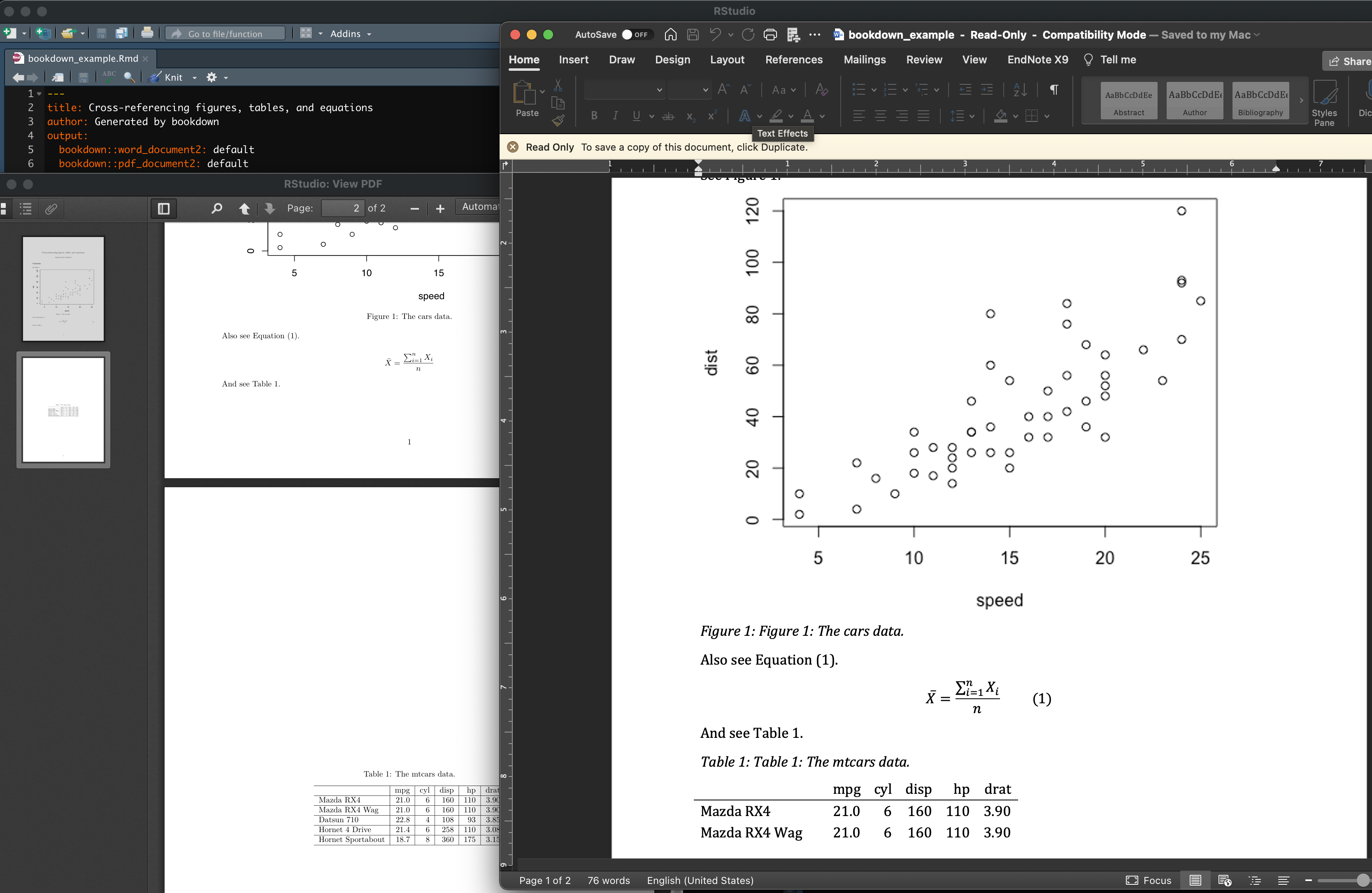
Task: Expand the bullet list style dropdown
Action: (873, 89)
